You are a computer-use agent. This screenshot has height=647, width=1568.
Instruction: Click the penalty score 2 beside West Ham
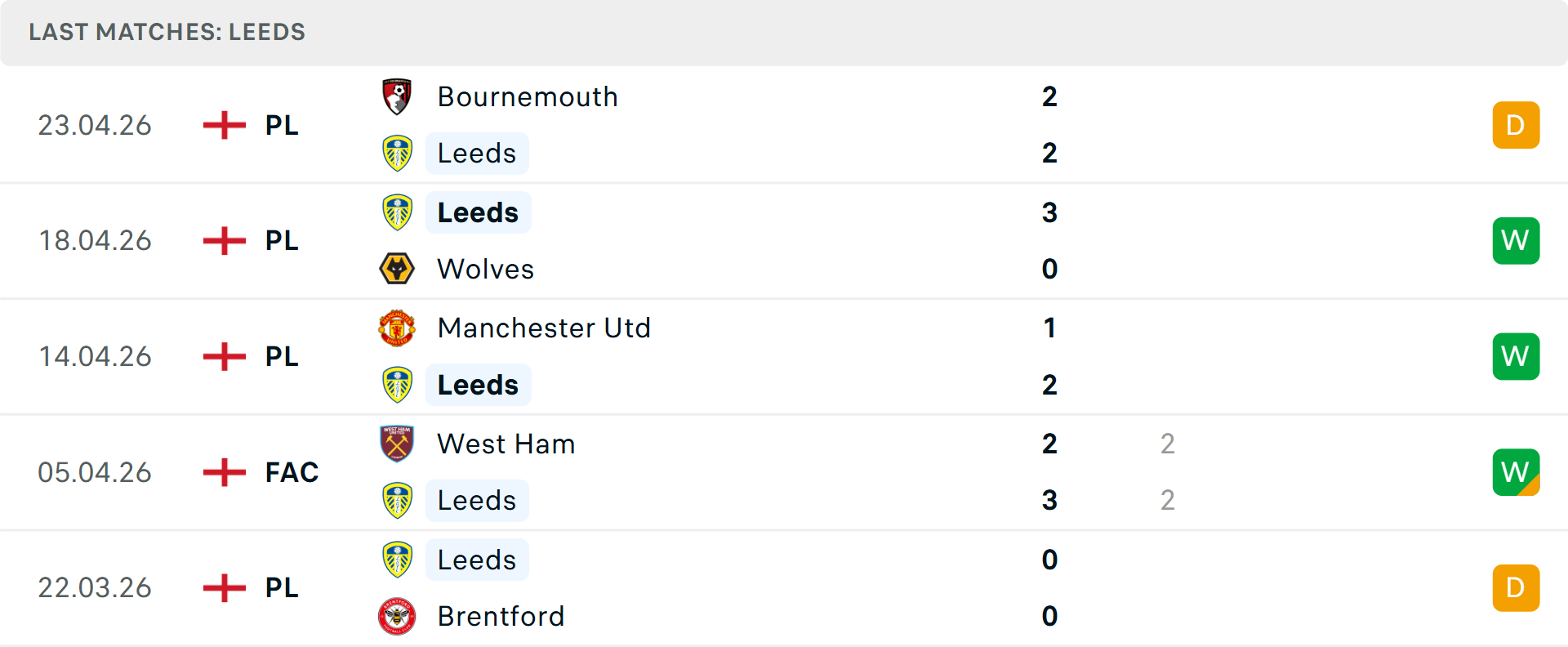coord(1169,444)
